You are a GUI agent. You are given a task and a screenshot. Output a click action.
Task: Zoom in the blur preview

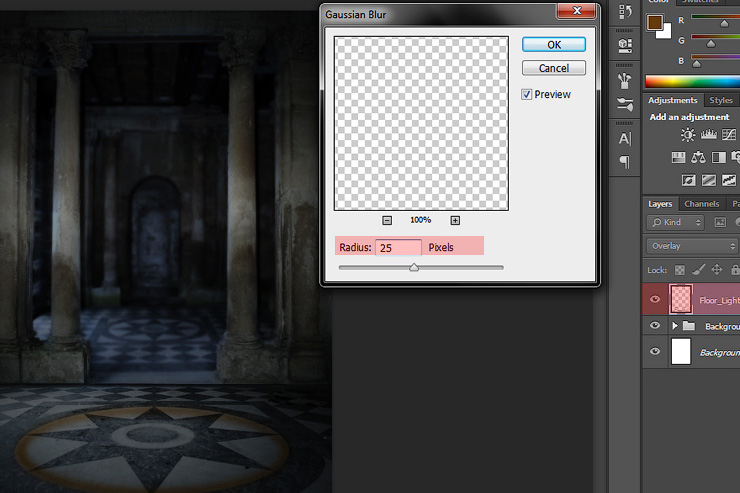(x=455, y=220)
